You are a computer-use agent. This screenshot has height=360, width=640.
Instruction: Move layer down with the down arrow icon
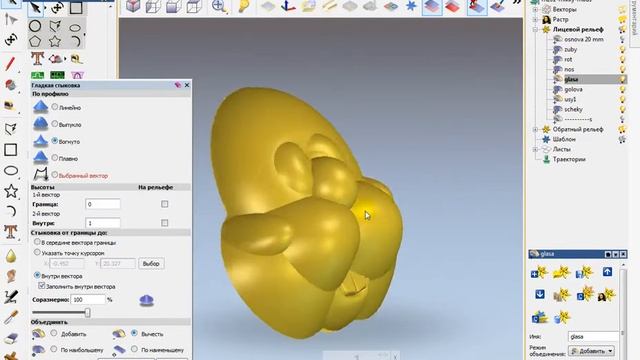pyautogui.click(x=540, y=294)
